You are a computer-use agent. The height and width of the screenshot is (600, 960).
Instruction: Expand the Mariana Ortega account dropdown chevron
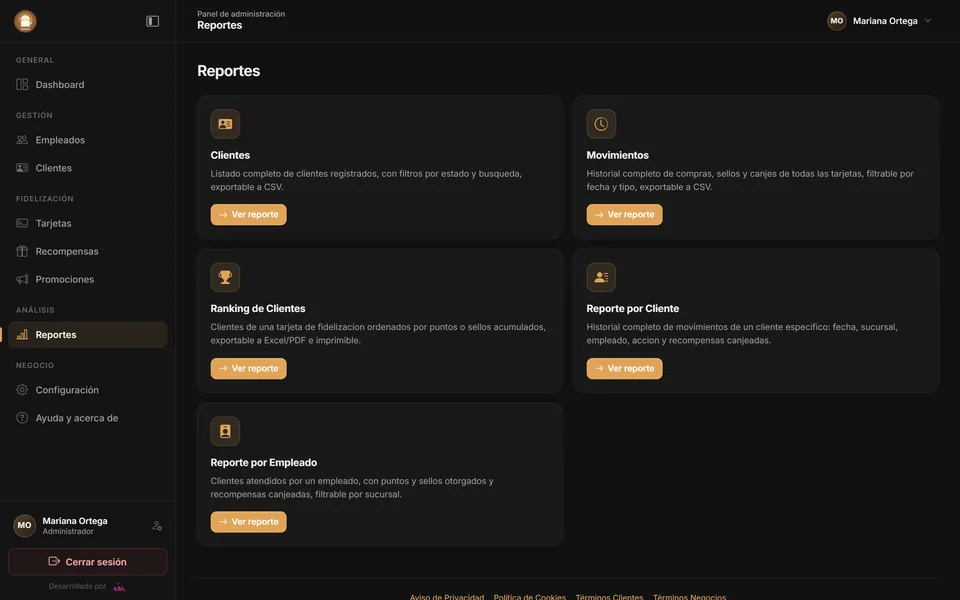click(928, 21)
